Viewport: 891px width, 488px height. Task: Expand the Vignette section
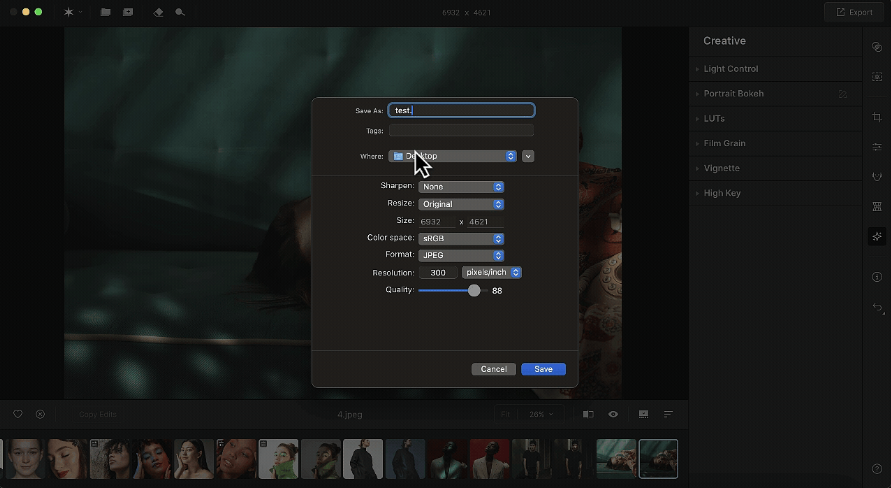(x=721, y=168)
